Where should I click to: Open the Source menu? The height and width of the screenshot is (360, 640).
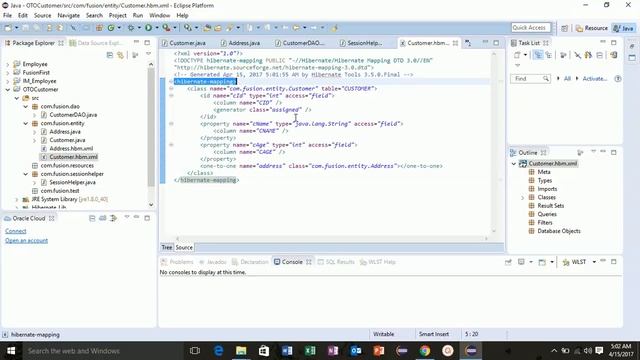pyautogui.click(x=42, y=15)
